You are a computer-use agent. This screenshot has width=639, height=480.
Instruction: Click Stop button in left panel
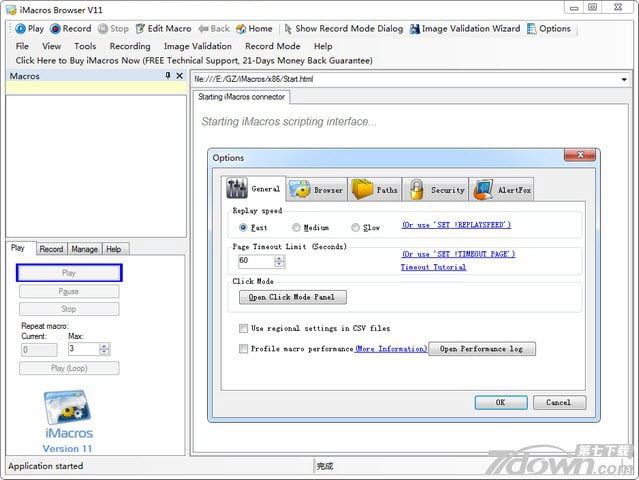pyautogui.click(x=69, y=309)
